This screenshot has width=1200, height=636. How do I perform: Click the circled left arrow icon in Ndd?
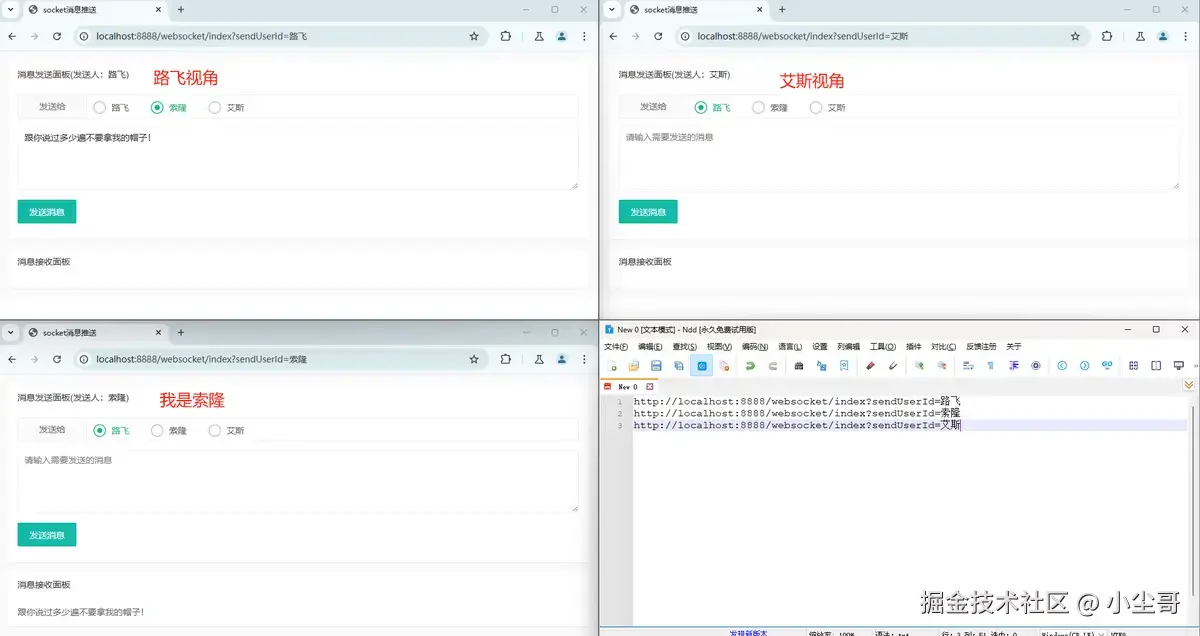point(1062,365)
